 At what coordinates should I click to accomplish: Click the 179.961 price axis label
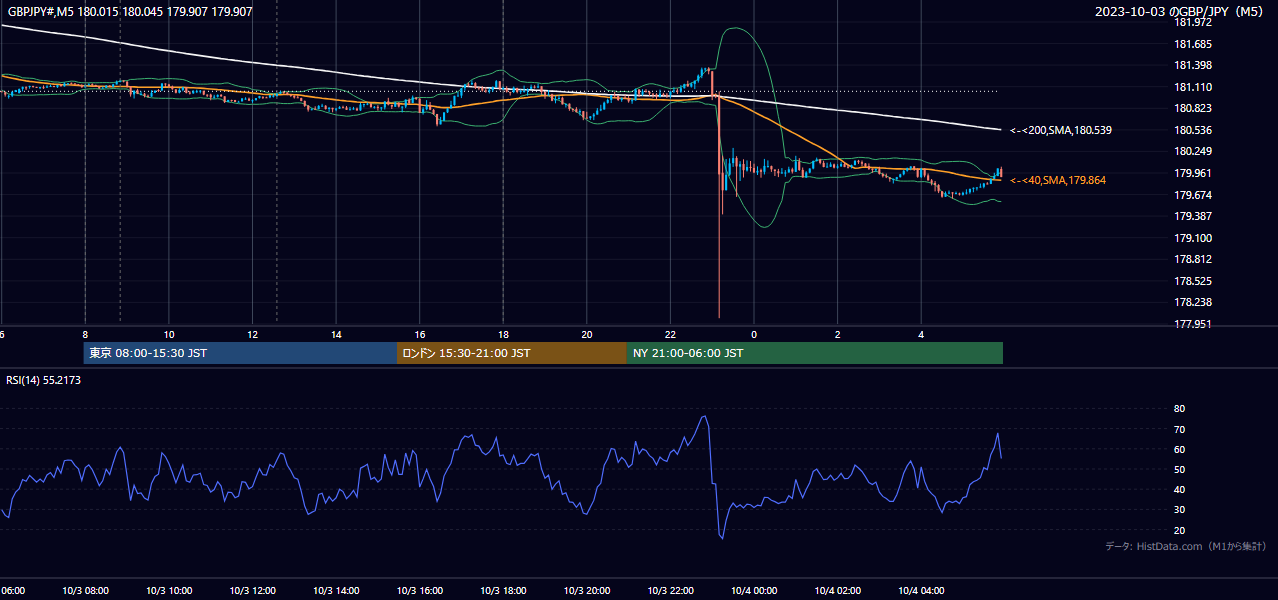[x=1192, y=173]
